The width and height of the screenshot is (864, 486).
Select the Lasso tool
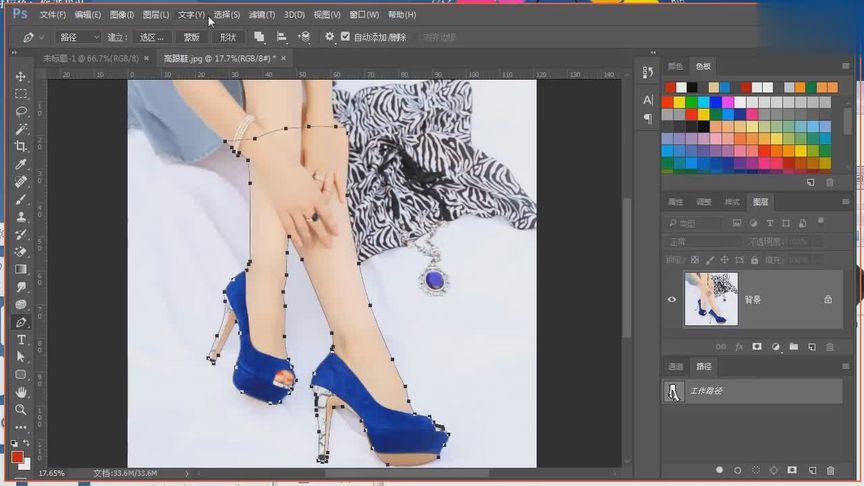(21, 111)
